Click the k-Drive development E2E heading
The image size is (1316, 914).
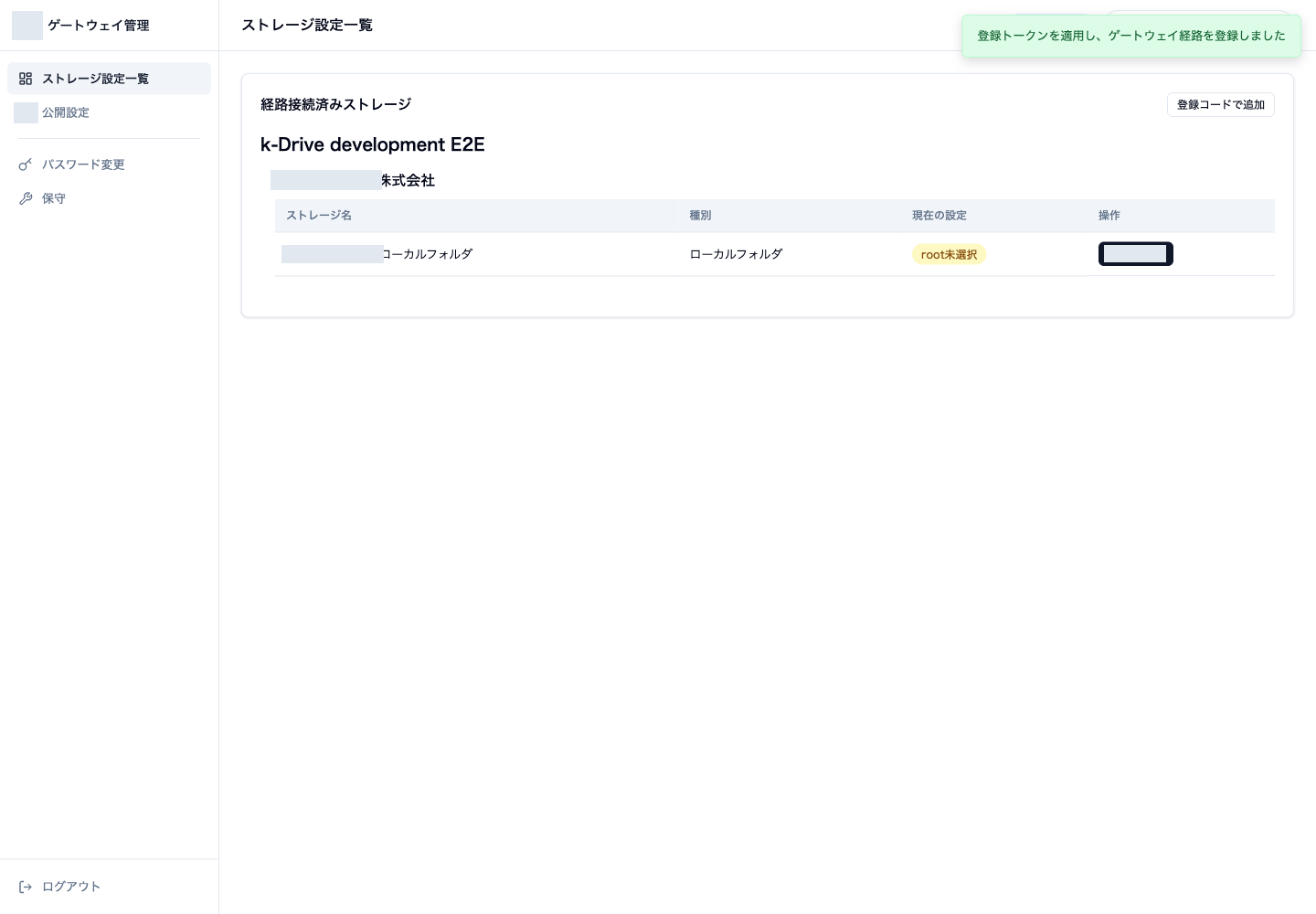point(373,144)
